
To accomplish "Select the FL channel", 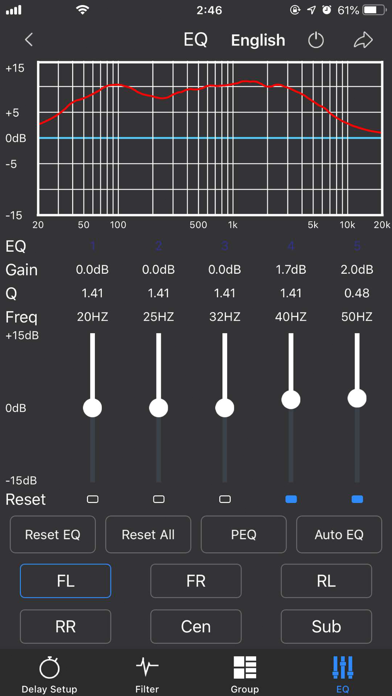I will coord(65,581).
